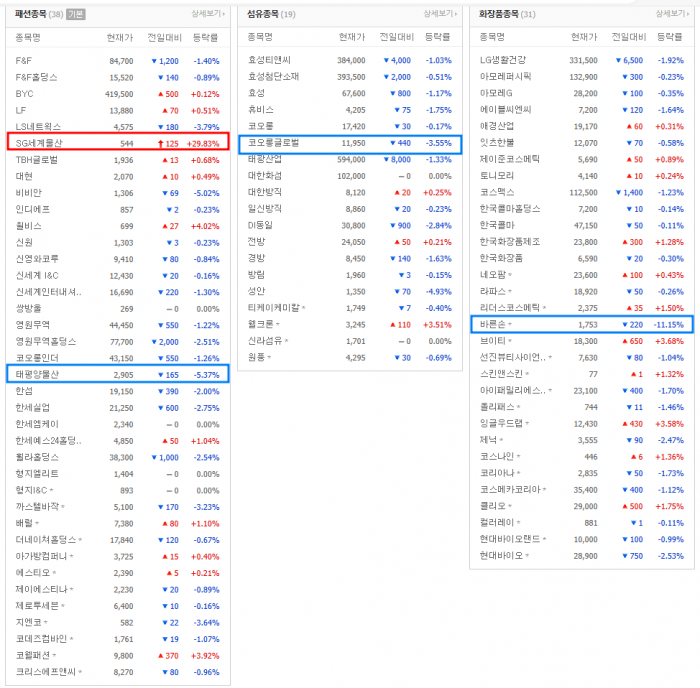700x688 pixels.
Task: Open 네오팜 stock
Action: 493,275
